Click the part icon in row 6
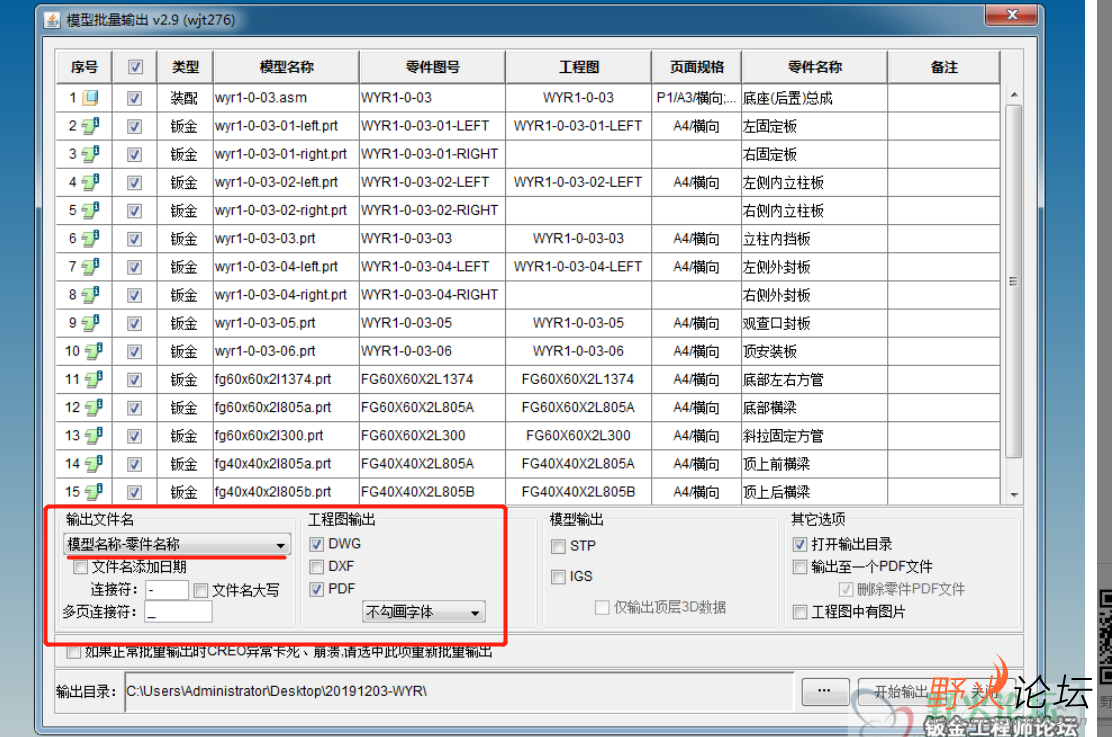The height and width of the screenshot is (737, 1112). point(91,238)
